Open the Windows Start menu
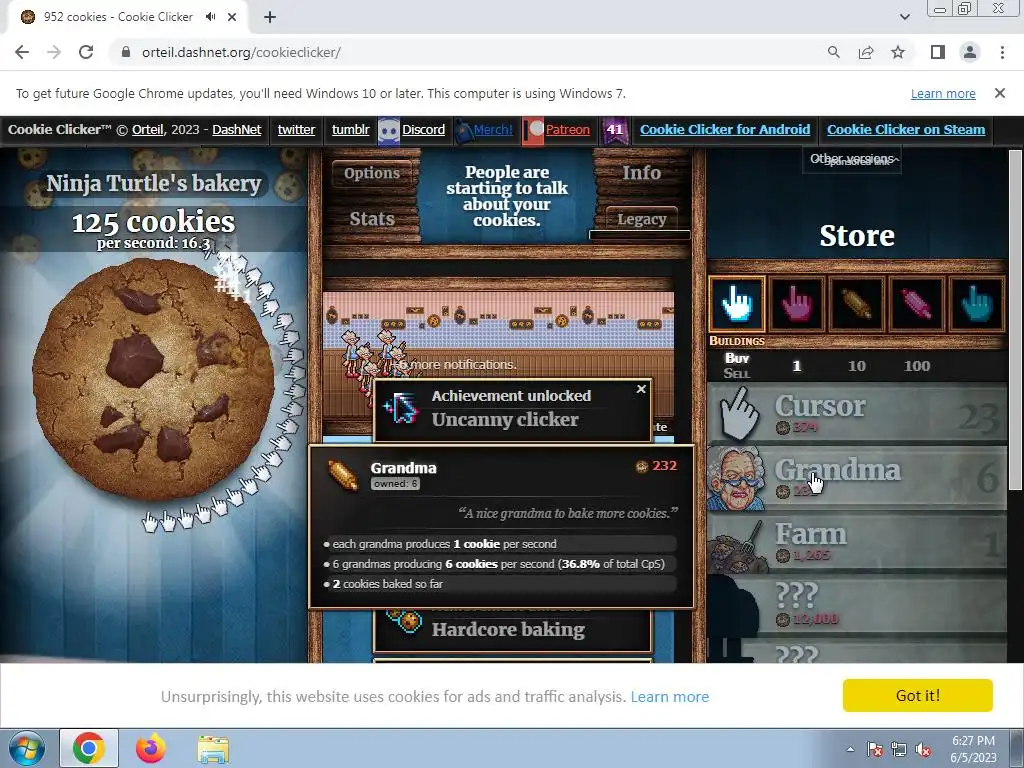1024x768 pixels. 26,748
